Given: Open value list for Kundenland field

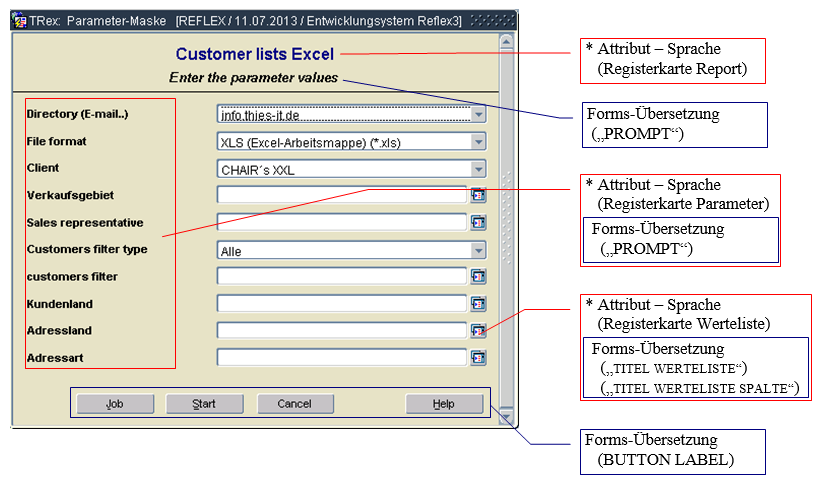Looking at the screenshot, I should (x=478, y=303).
